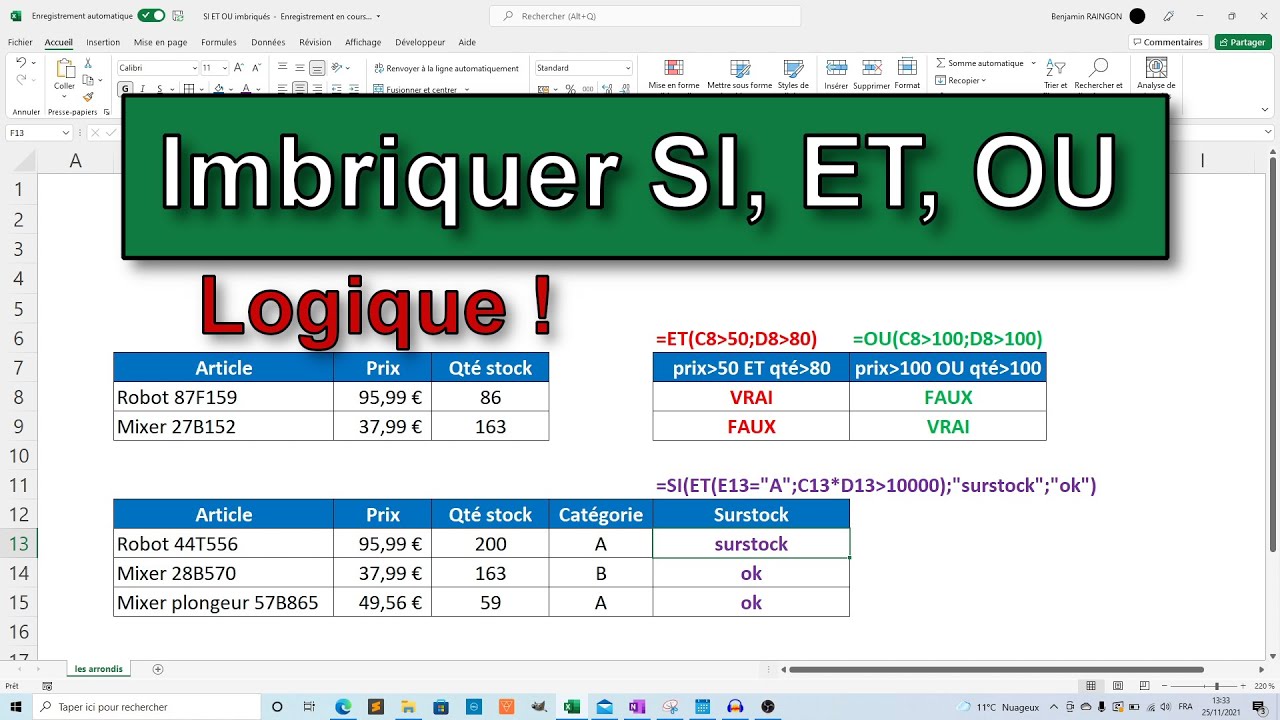This screenshot has height=720, width=1280.
Task: Click the Cut scissors icon
Action: (x=88, y=63)
